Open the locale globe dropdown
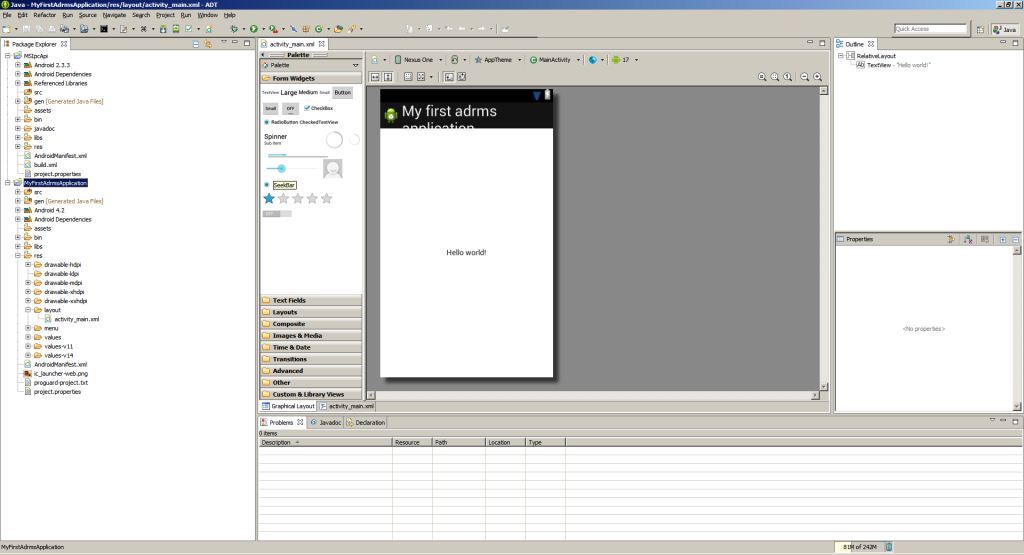This screenshot has width=1024, height=555. [596, 59]
